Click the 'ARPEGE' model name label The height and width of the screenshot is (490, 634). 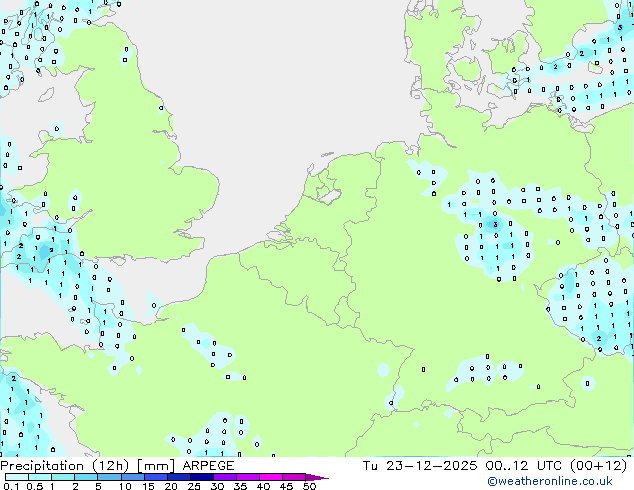point(208,466)
